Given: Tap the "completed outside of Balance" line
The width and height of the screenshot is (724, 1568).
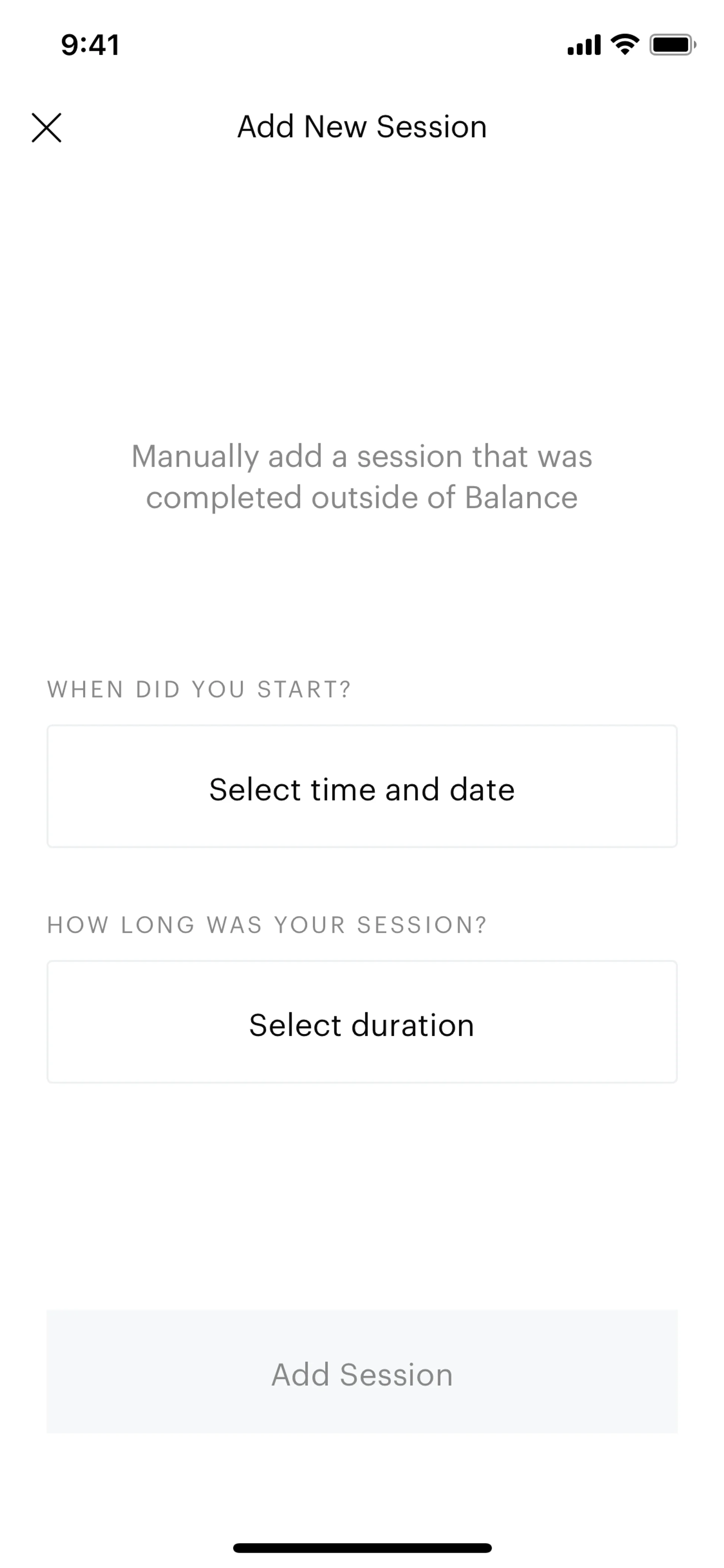Looking at the screenshot, I should click(x=362, y=498).
